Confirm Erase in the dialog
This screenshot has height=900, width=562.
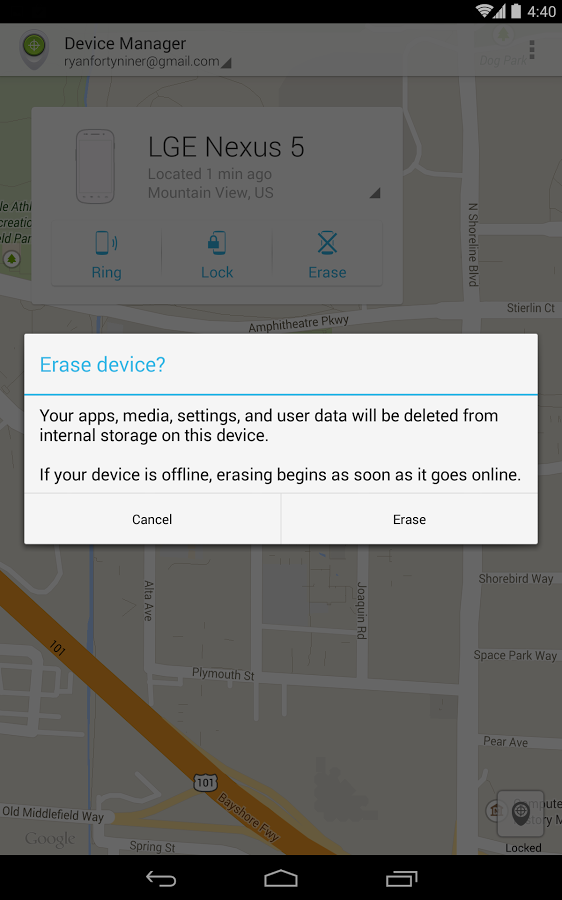(409, 519)
